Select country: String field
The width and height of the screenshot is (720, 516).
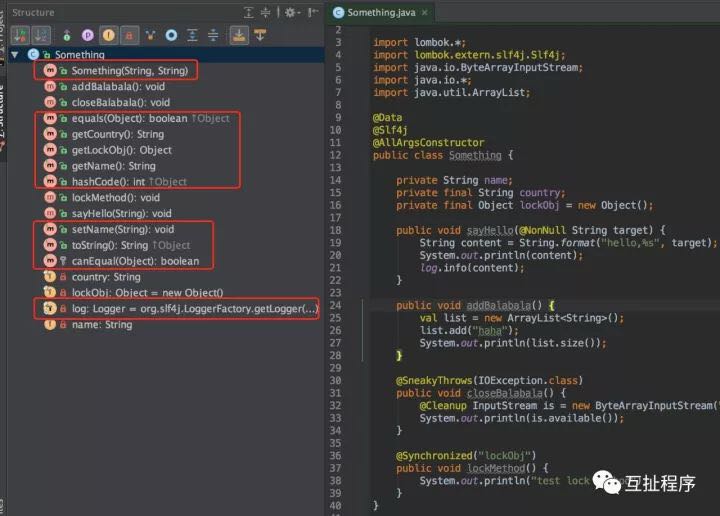coord(106,277)
